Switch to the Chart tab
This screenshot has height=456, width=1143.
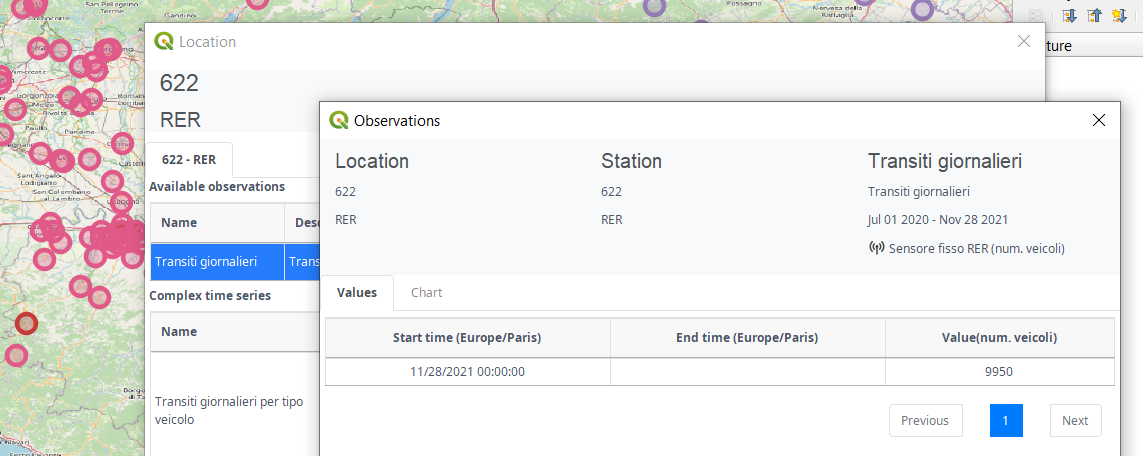pos(427,292)
